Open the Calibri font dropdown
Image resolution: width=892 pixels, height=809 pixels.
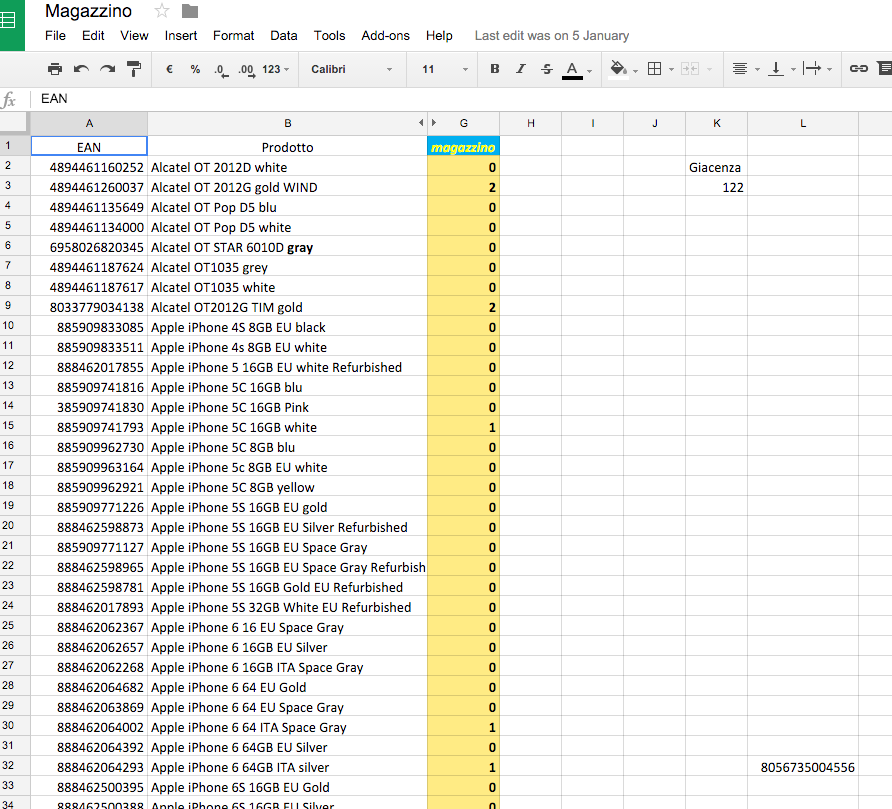[352, 69]
